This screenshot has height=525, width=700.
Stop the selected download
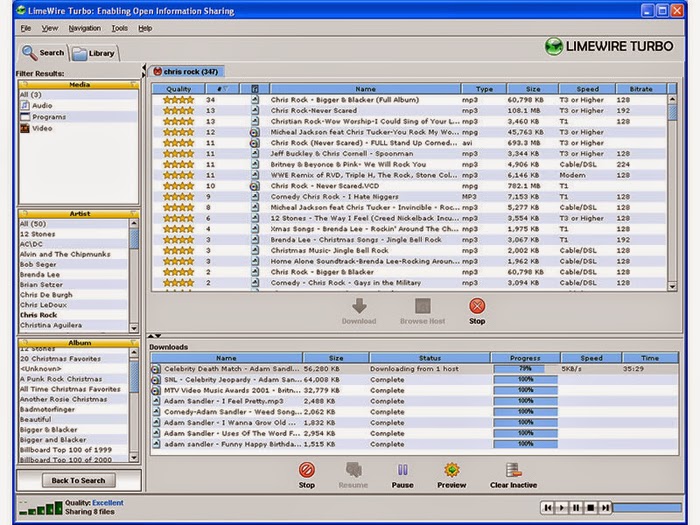click(307, 470)
